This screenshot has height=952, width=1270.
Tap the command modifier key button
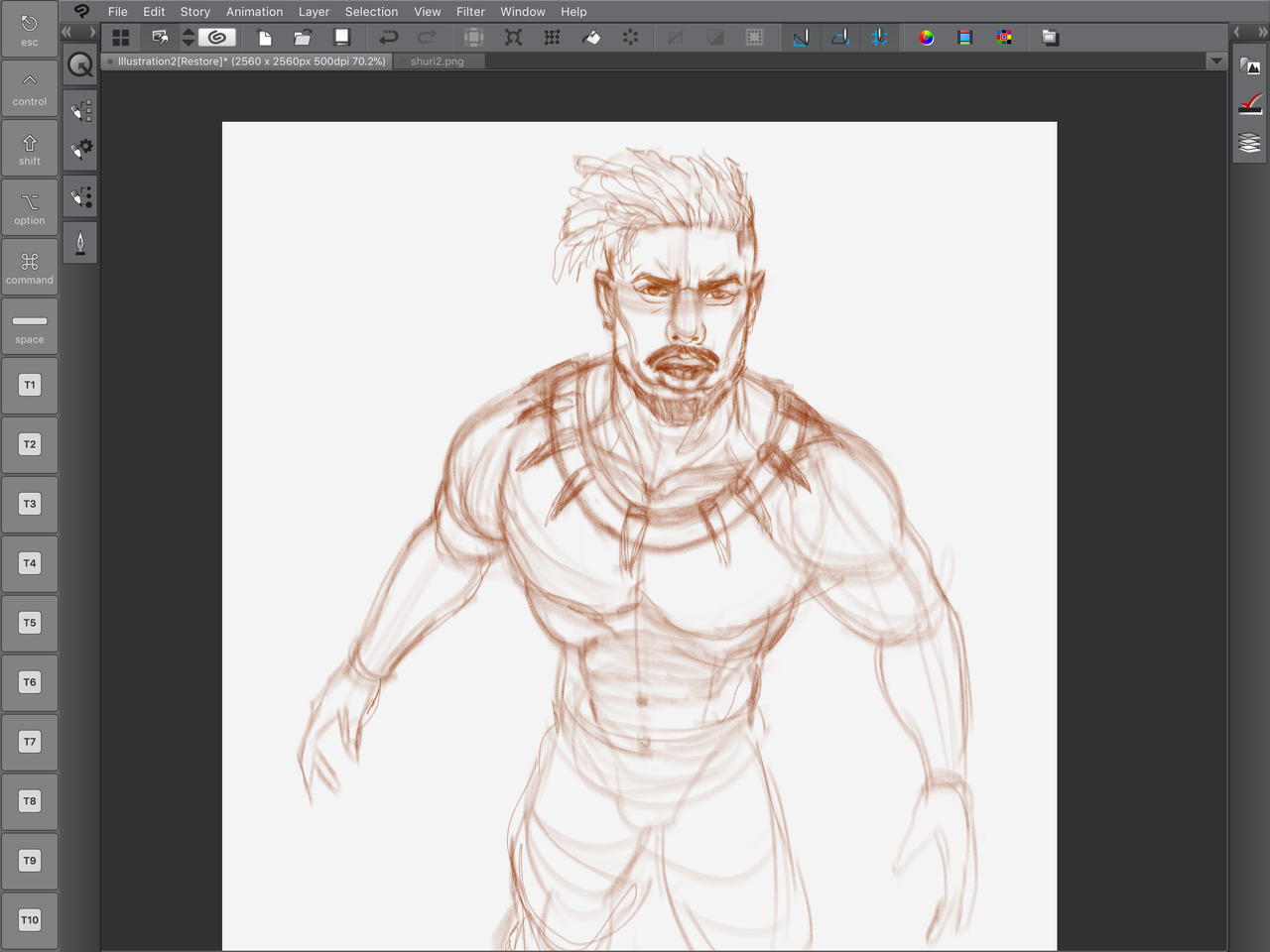click(x=30, y=267)
